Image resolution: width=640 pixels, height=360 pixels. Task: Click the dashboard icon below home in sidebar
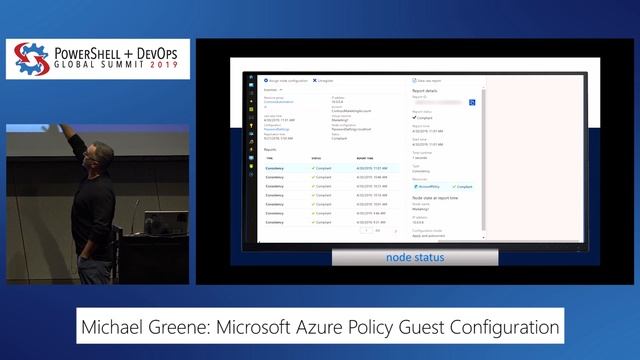point(251,85)
